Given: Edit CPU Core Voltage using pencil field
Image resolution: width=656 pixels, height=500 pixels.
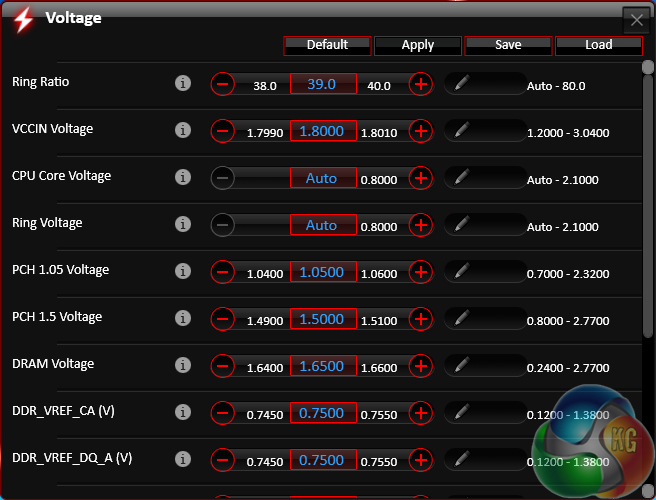Looking at the screenshot, I should (485, 177).
